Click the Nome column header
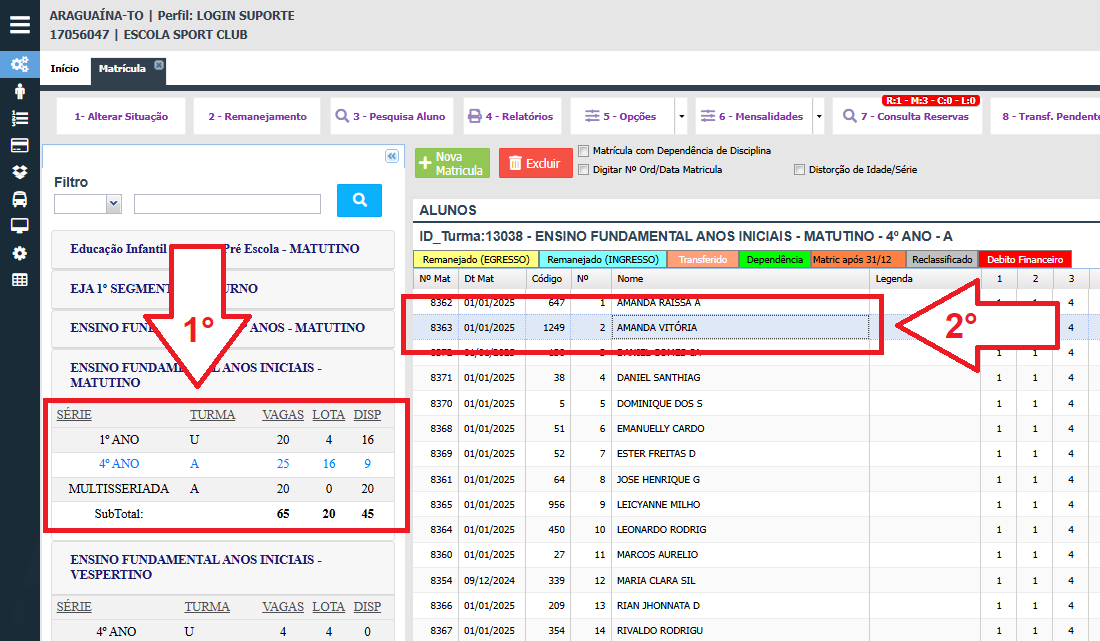The image size is (1100, 641). (x=741, y=279)
